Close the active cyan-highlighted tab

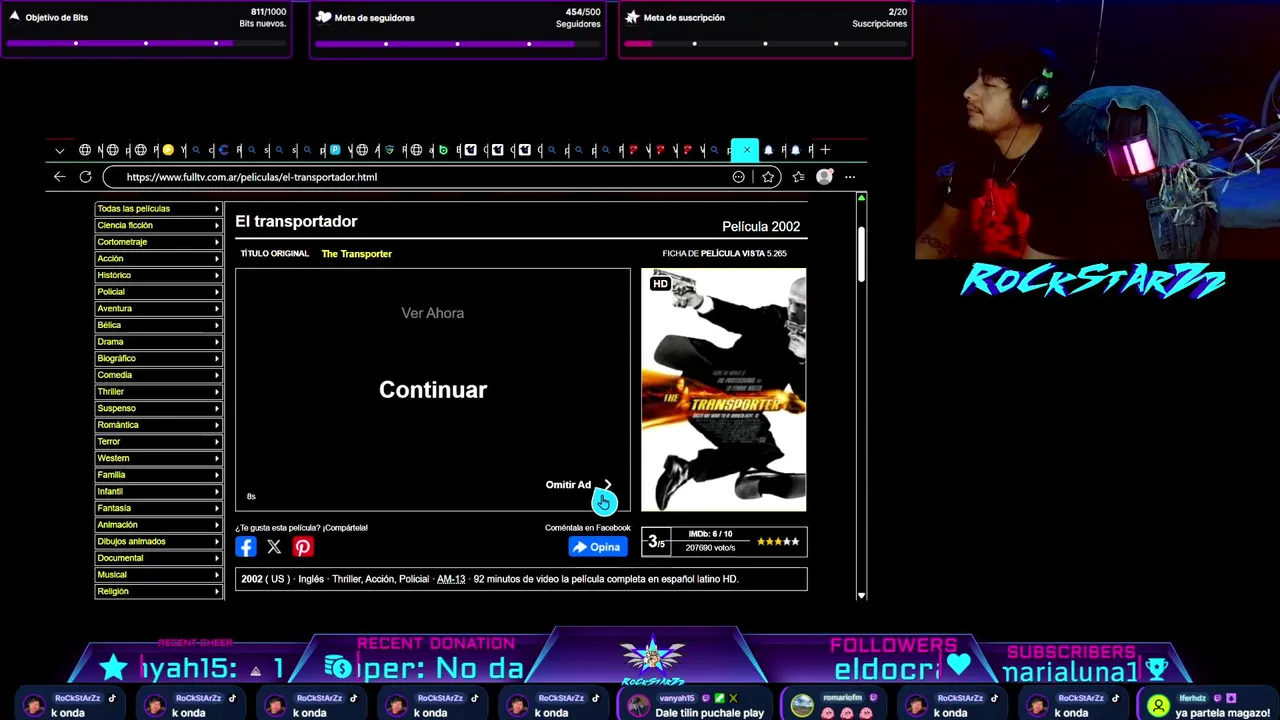(x=746, y=150)
